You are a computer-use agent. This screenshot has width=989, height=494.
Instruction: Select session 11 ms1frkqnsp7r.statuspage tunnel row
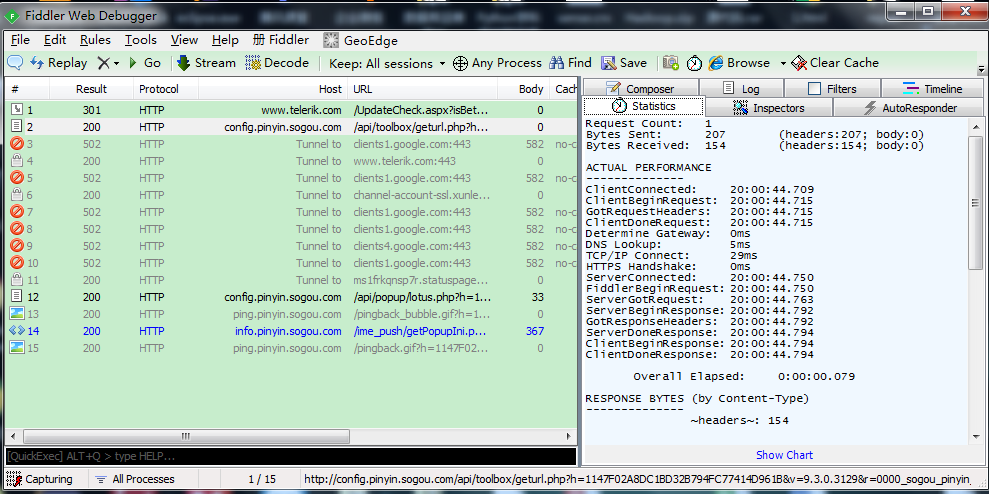click(x=291, y=279)
